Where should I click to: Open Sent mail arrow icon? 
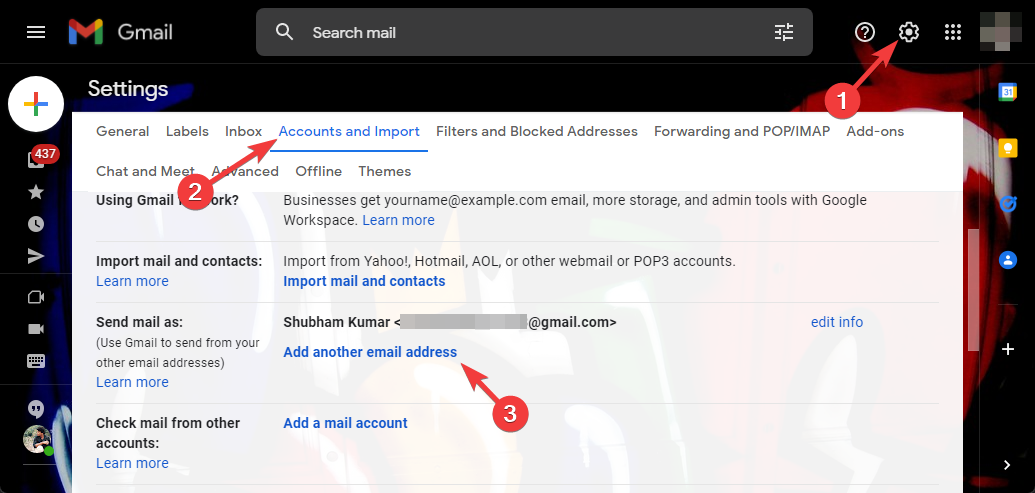click(x=36, y=256)
